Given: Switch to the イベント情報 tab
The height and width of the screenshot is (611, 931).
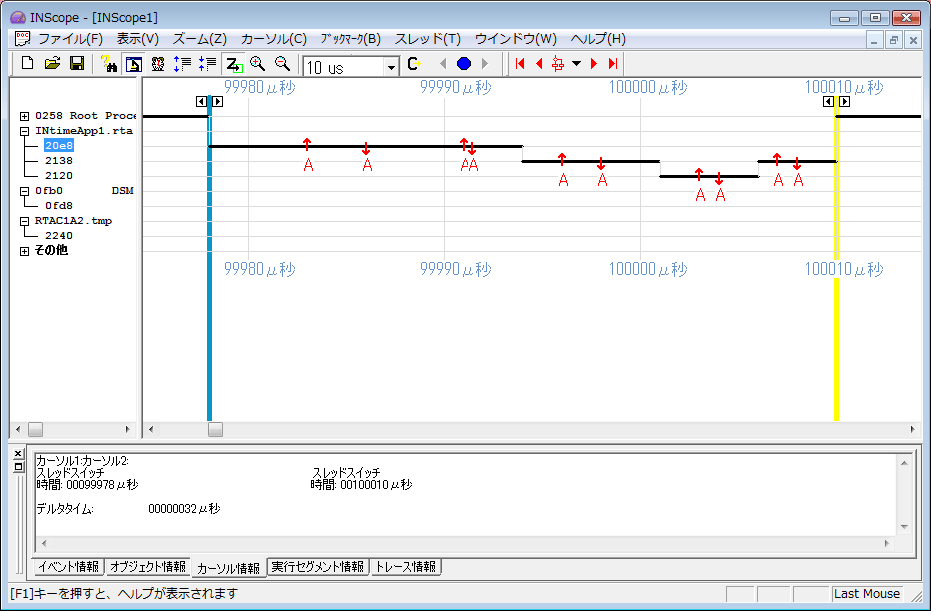Looking at the screenshot, I should pos(70,567).
